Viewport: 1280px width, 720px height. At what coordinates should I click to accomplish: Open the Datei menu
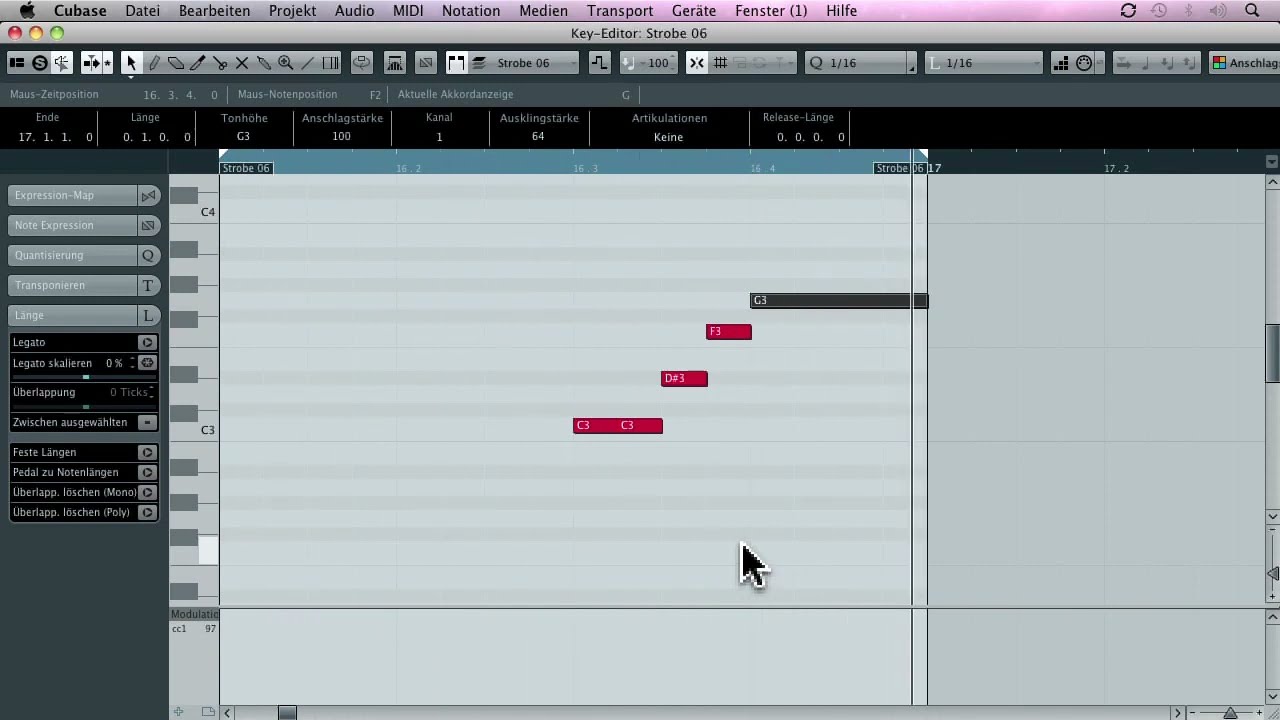[143, 11]
